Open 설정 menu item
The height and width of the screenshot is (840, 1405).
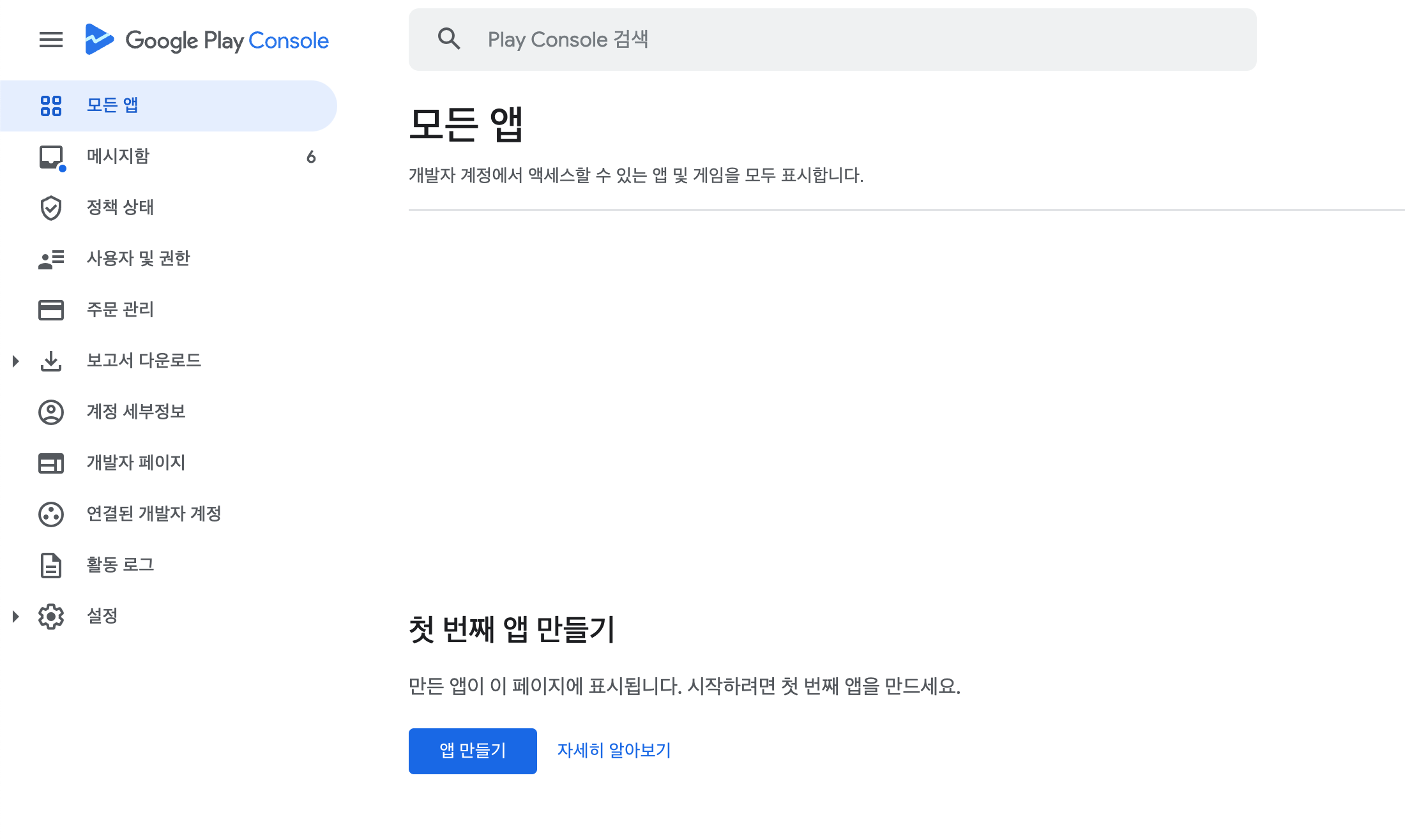(x=102, y=616)
